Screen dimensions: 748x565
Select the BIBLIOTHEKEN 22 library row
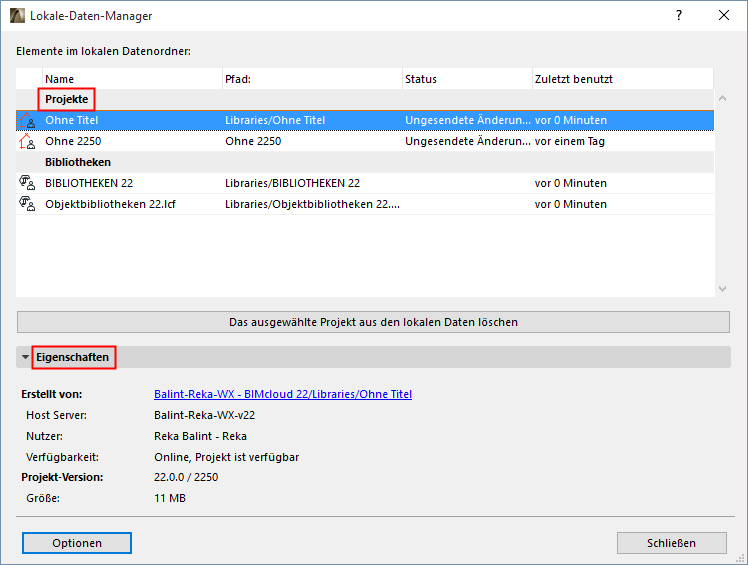point(300,183)
